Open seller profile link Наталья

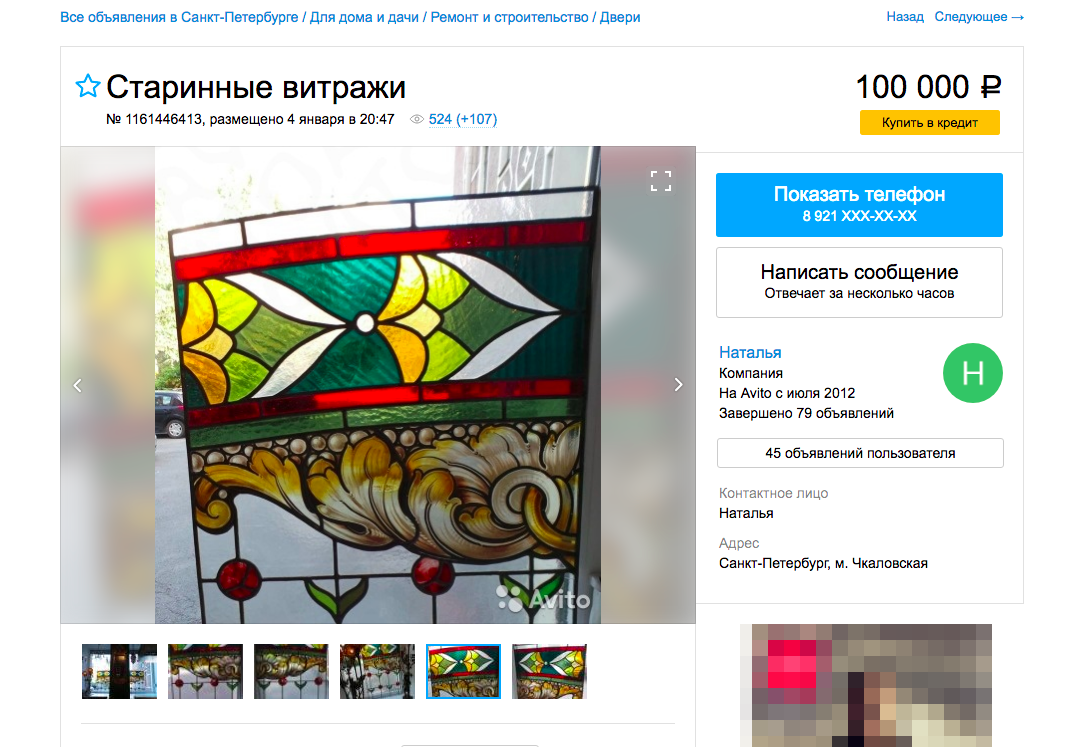(x=750, y=352)
